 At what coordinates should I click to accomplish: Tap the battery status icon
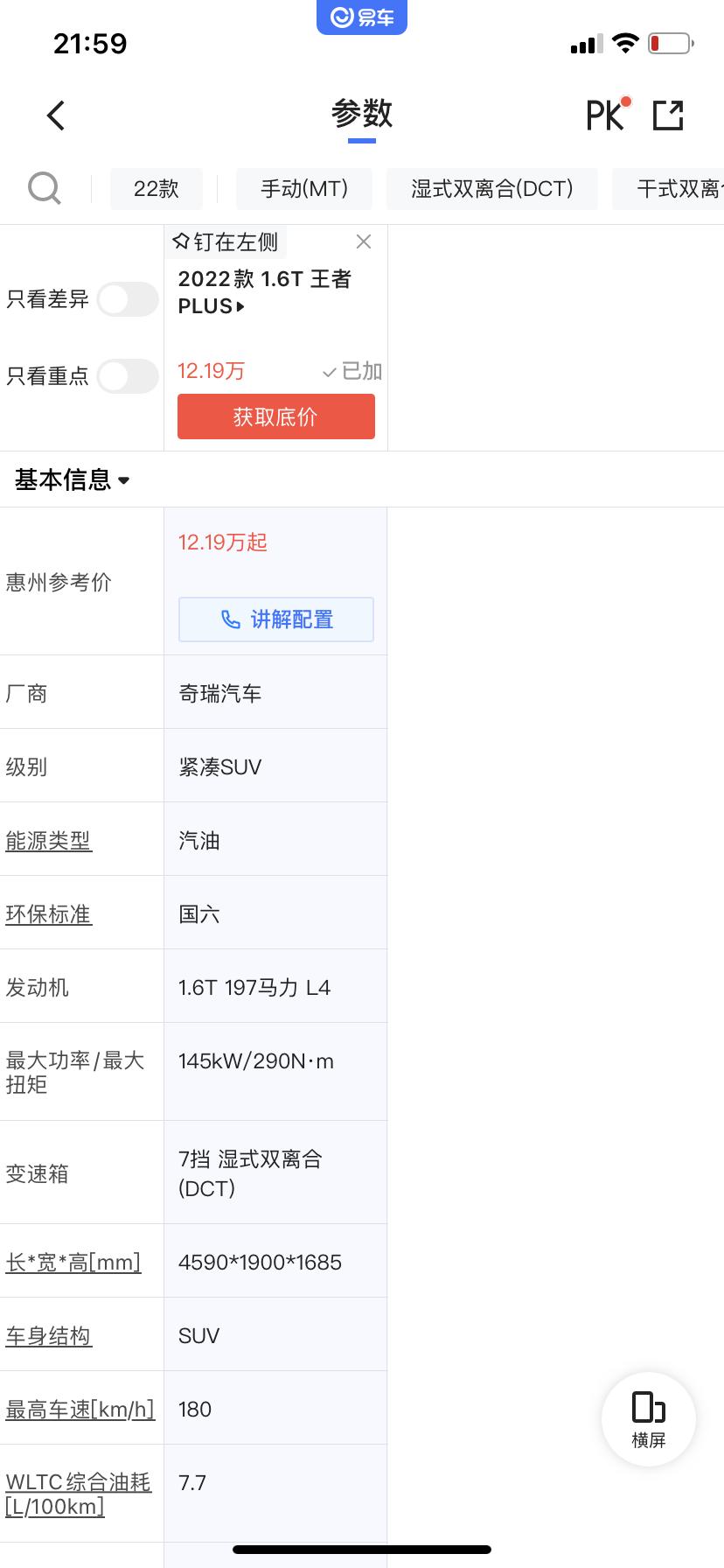(x=671, y=43)
